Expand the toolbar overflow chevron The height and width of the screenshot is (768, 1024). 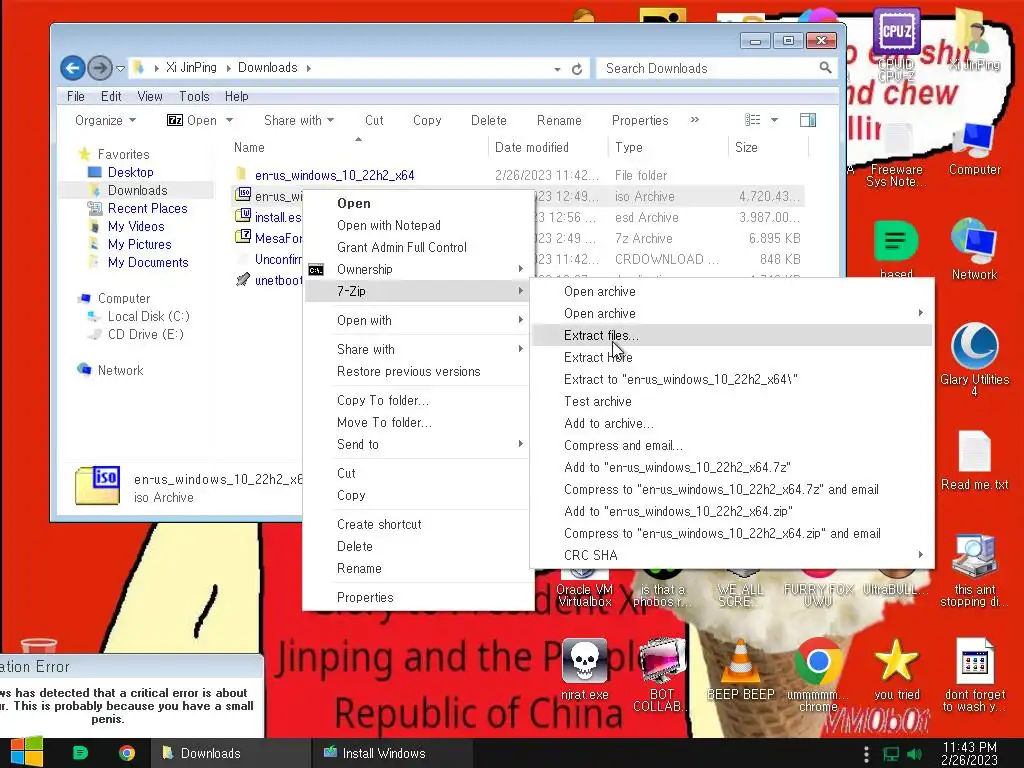click(695, 120)
